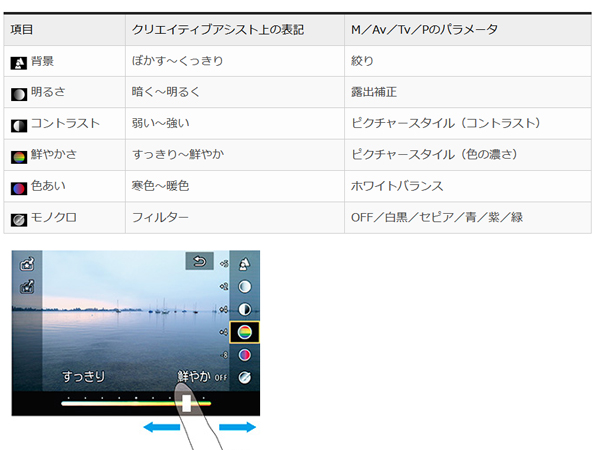Click the 背景 row label
The width and height of the screenshot is (600, 450).
click(42, 61)
